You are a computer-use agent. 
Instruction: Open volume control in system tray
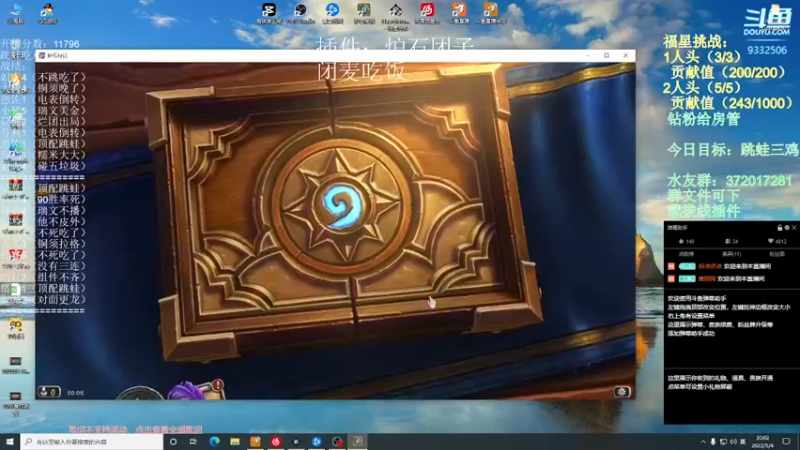[x=733, y=442]
